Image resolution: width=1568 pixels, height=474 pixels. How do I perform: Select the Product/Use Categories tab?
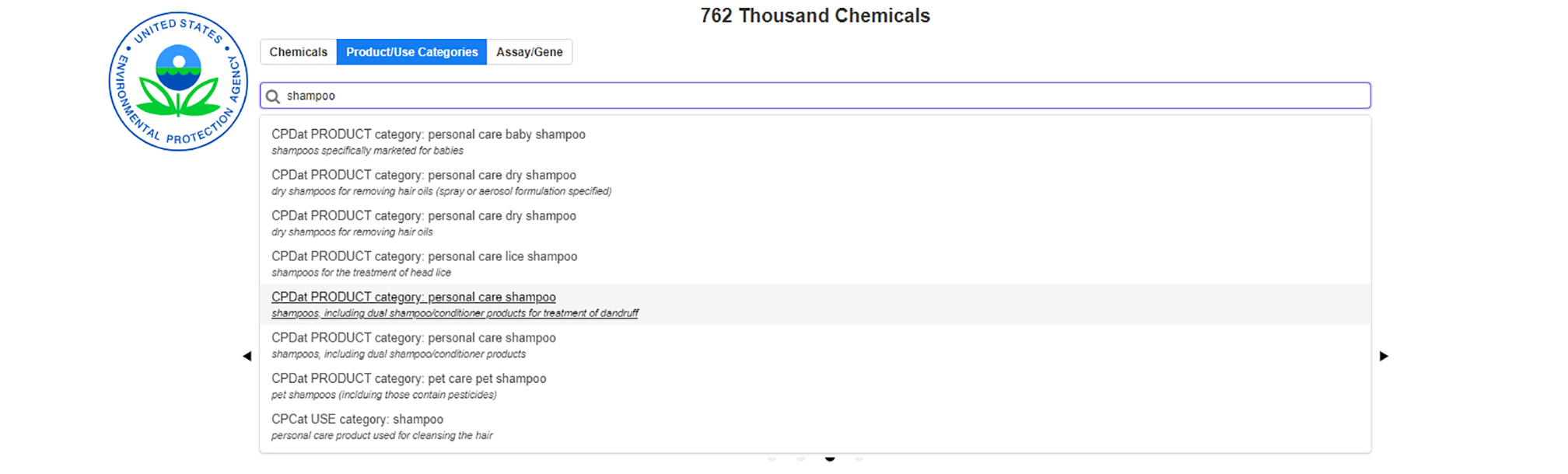412,52
